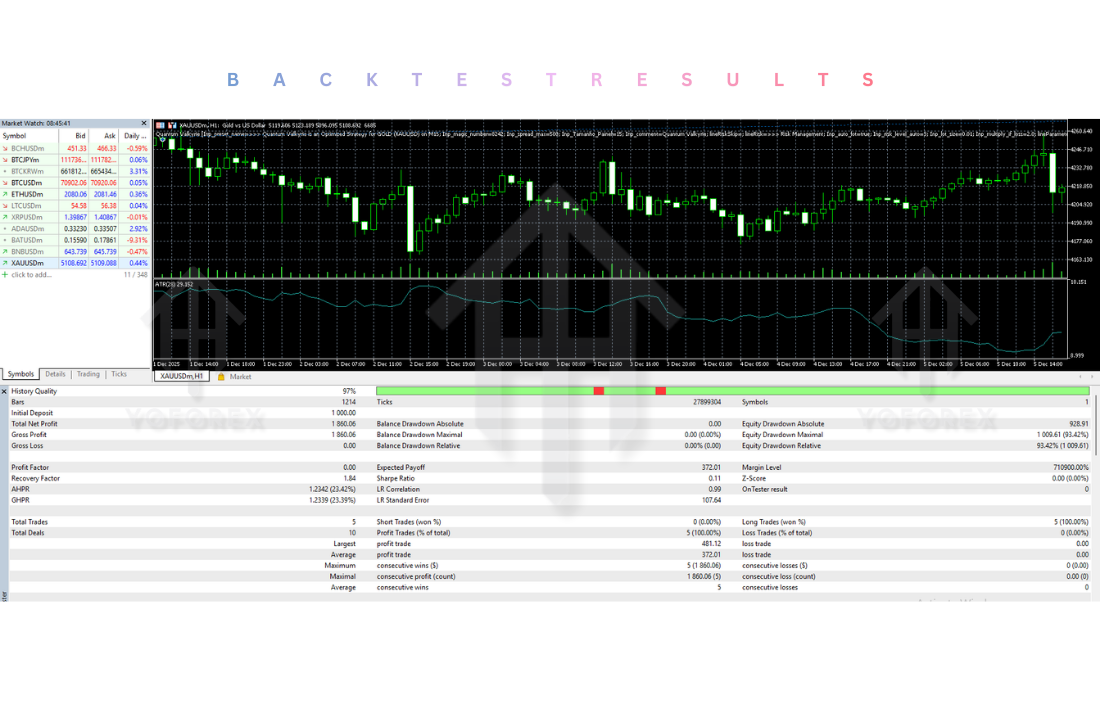The height and width of the screenshot is (720, 1100).
Task: Click the plus icon on the click-to-add row
Action: (x=6, y=275)
